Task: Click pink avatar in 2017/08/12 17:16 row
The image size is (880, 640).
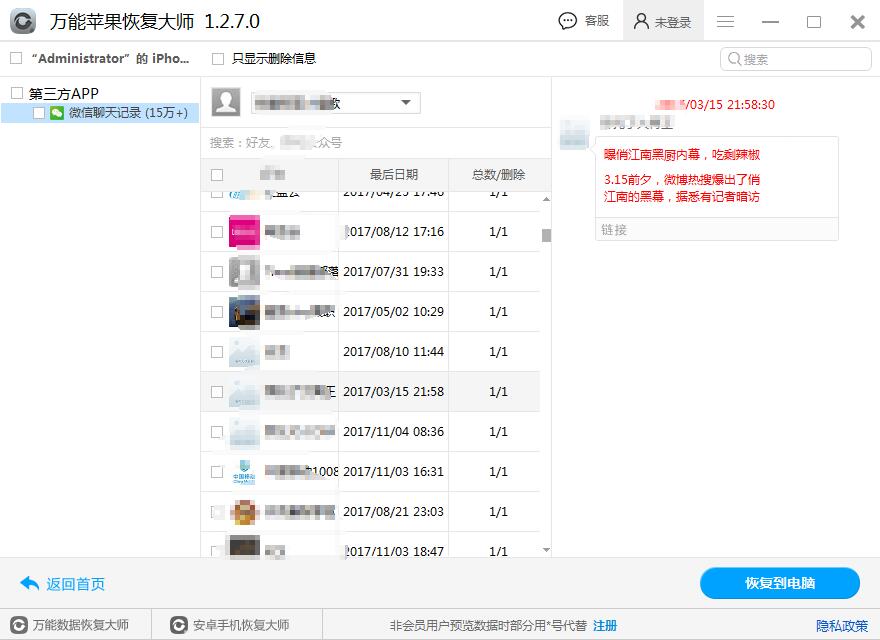Action: point(244,231)
